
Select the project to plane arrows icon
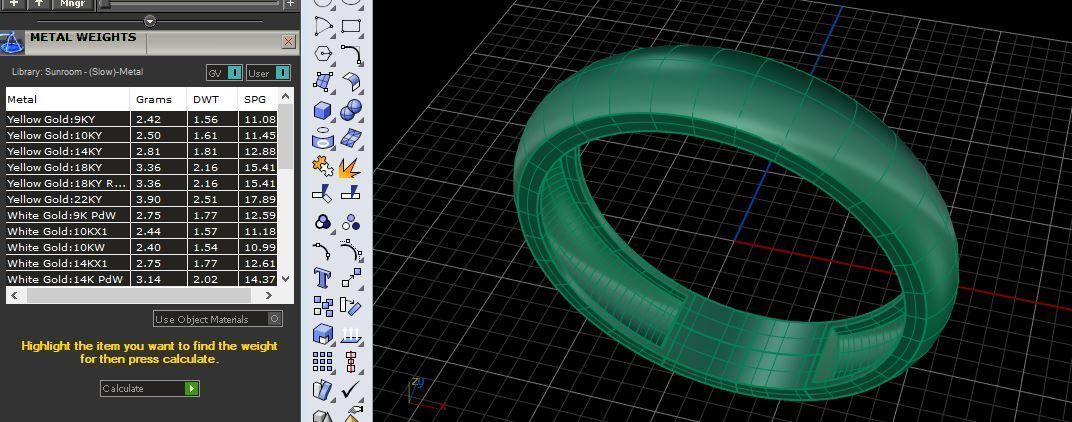coord(351,334)
